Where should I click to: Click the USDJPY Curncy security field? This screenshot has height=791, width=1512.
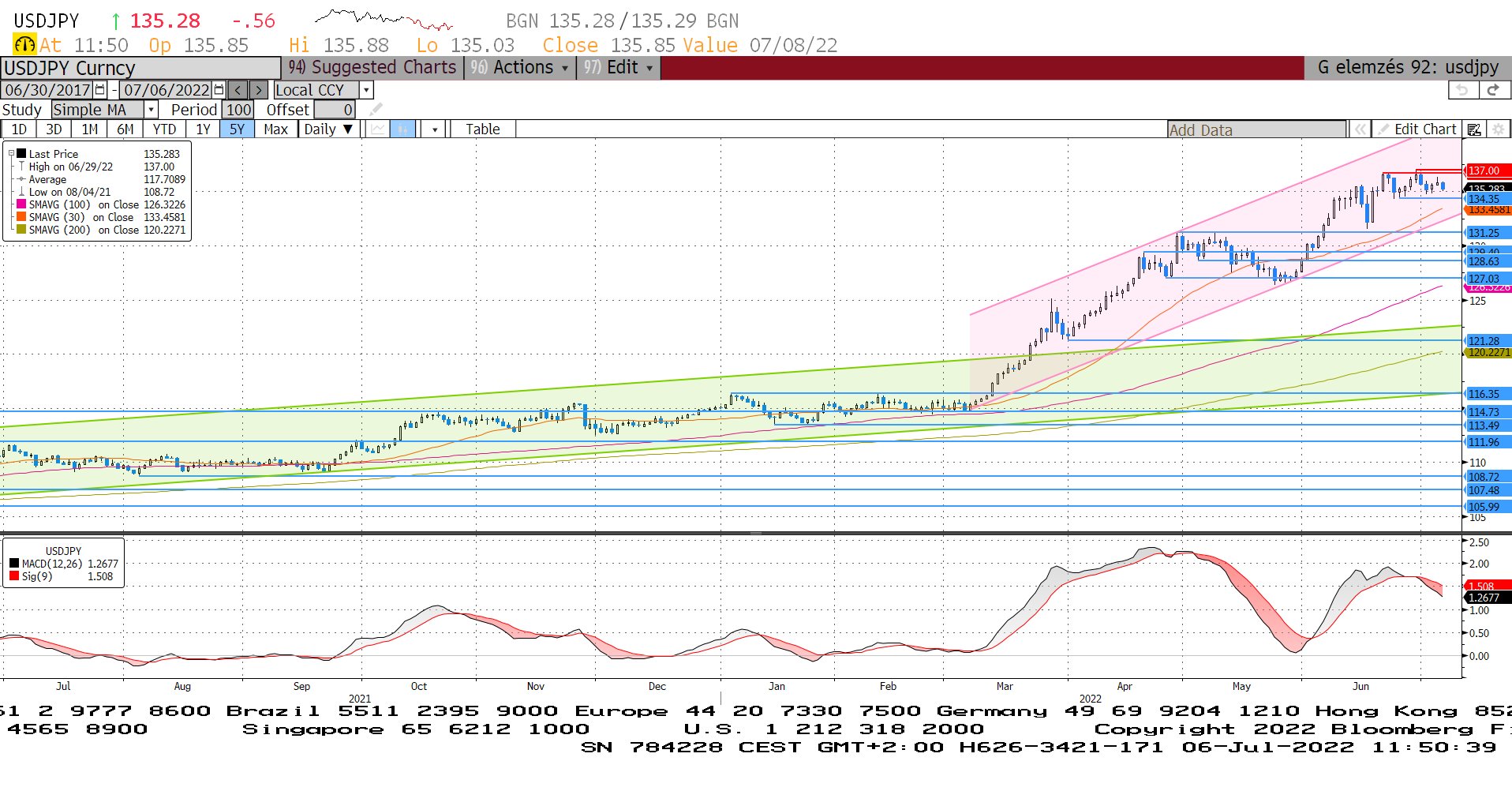click(x=140, y=68)
